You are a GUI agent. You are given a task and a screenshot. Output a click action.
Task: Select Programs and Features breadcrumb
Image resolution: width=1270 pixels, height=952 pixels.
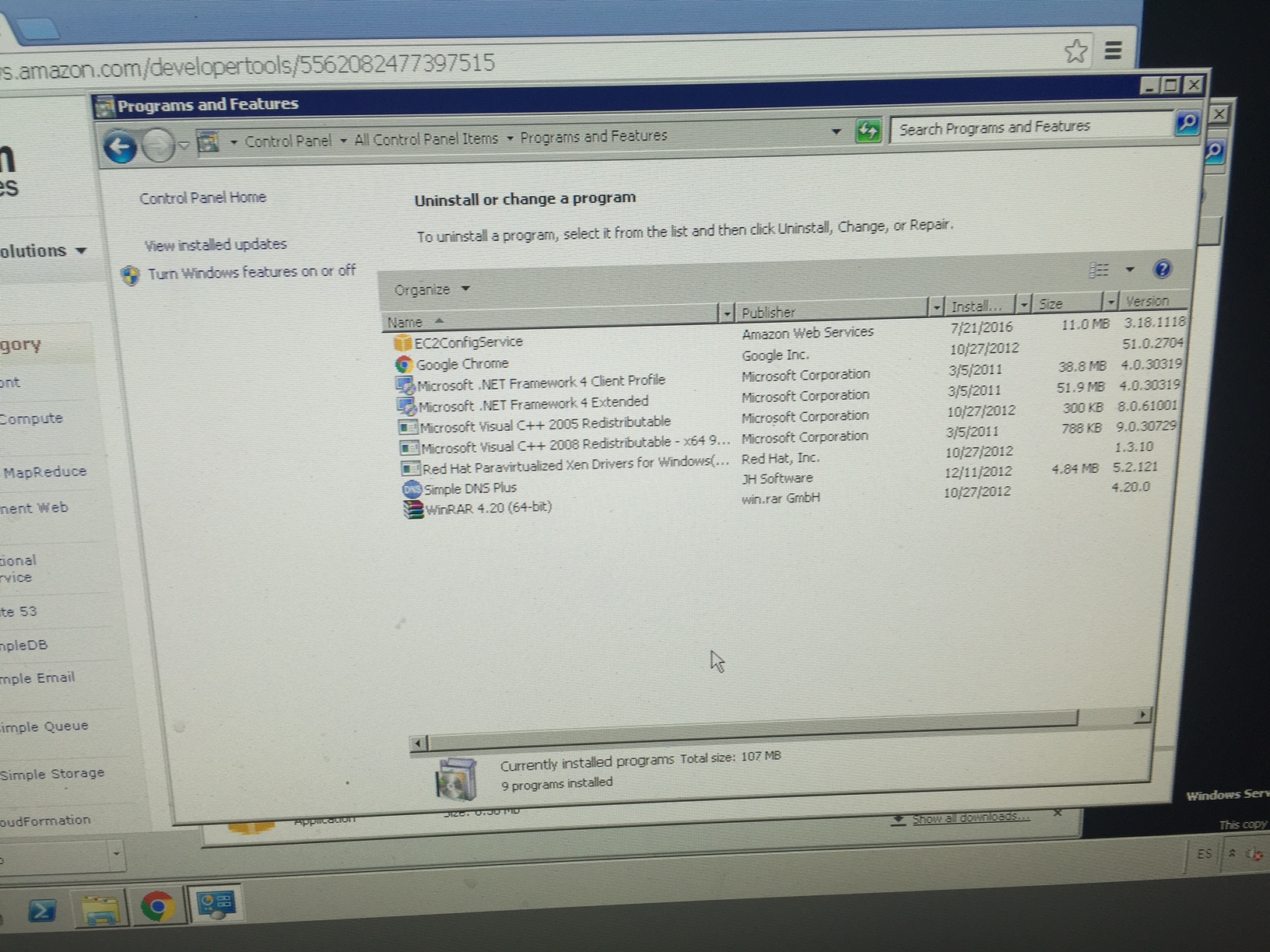pyautogui.click(x=593, y=136)
